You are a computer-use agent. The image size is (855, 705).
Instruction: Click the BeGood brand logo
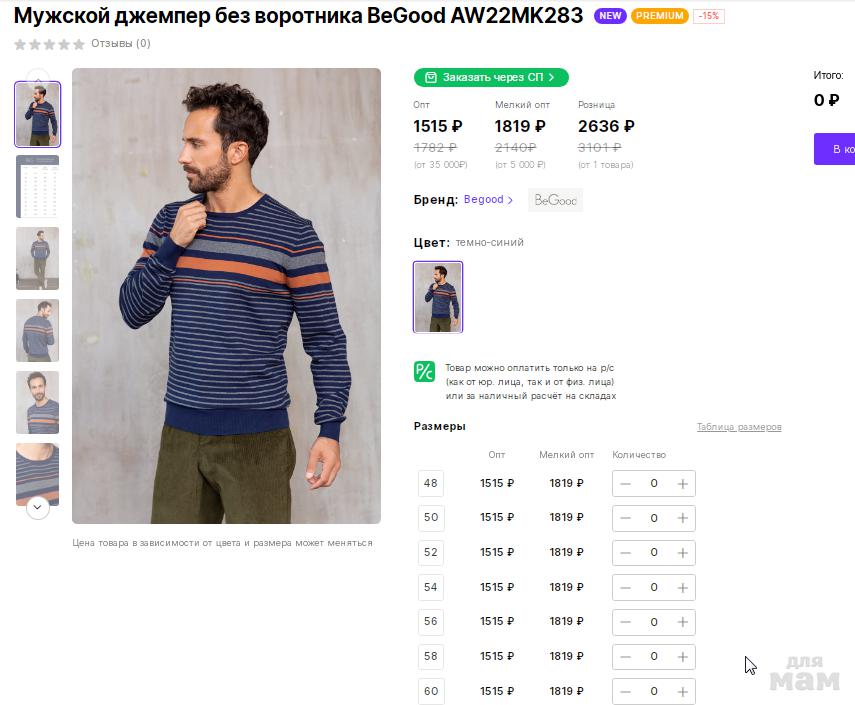click(555, 200)
